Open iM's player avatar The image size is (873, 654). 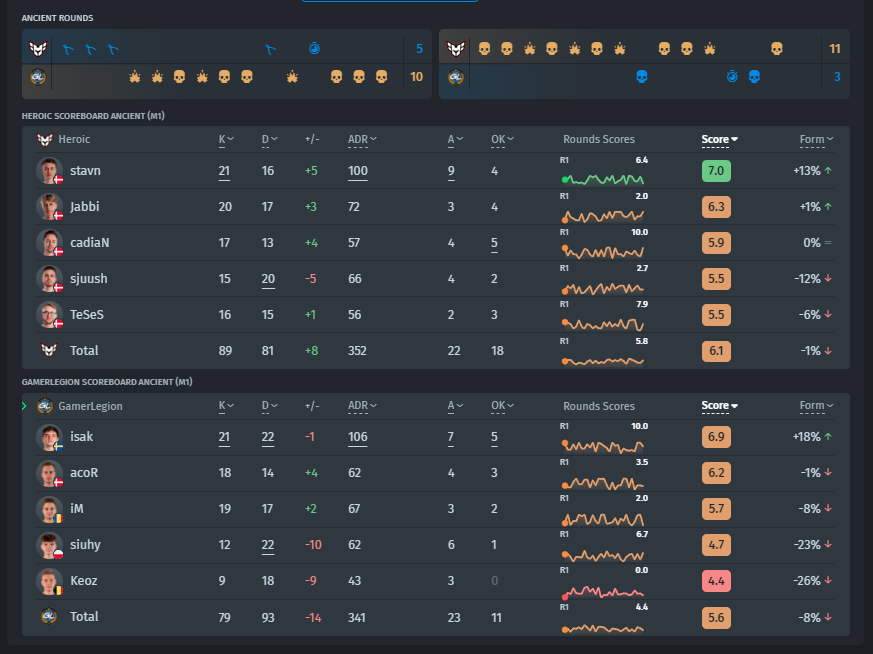[x=50, y=509]
